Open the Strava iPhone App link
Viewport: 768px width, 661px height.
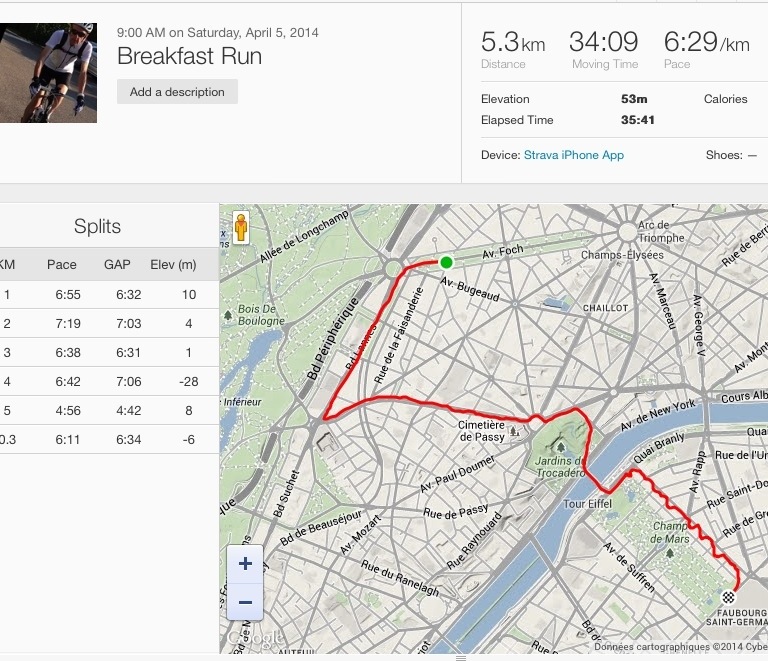pos(573,155)
